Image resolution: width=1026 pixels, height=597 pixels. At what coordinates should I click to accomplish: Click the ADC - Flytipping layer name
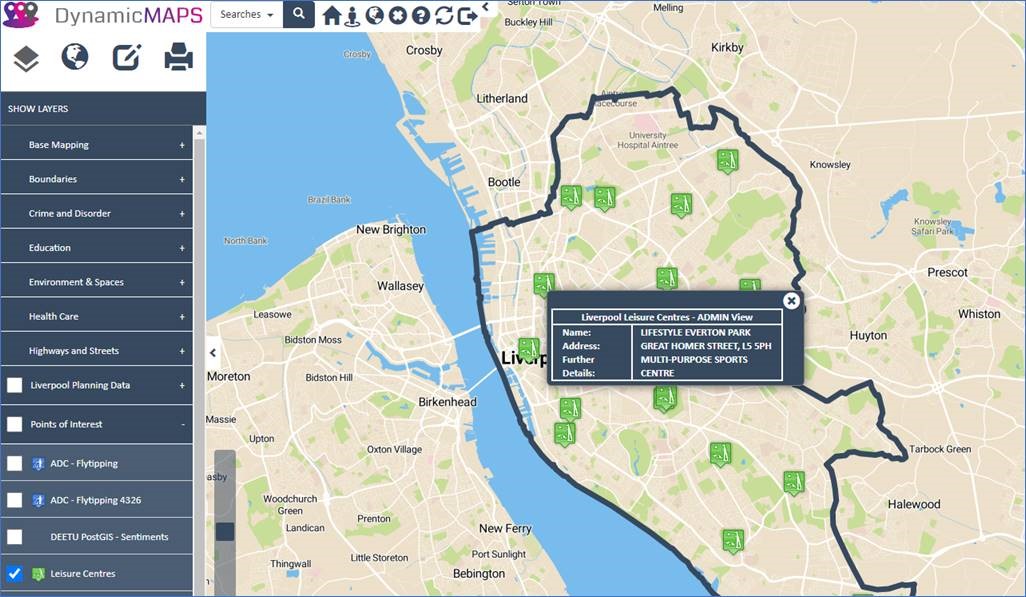[x=84, y=463]
